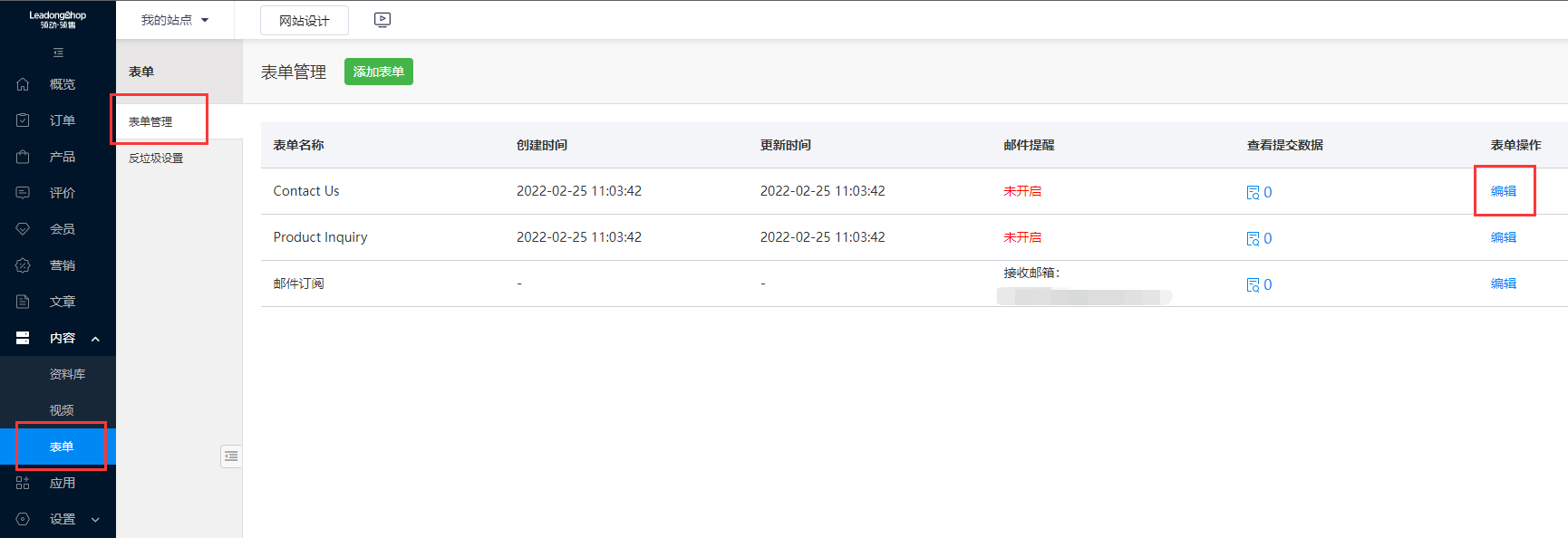Click 未开启 email status for Product Inquiry
The width and height of the screenshot is (1568, 538).
[1022, 237]
